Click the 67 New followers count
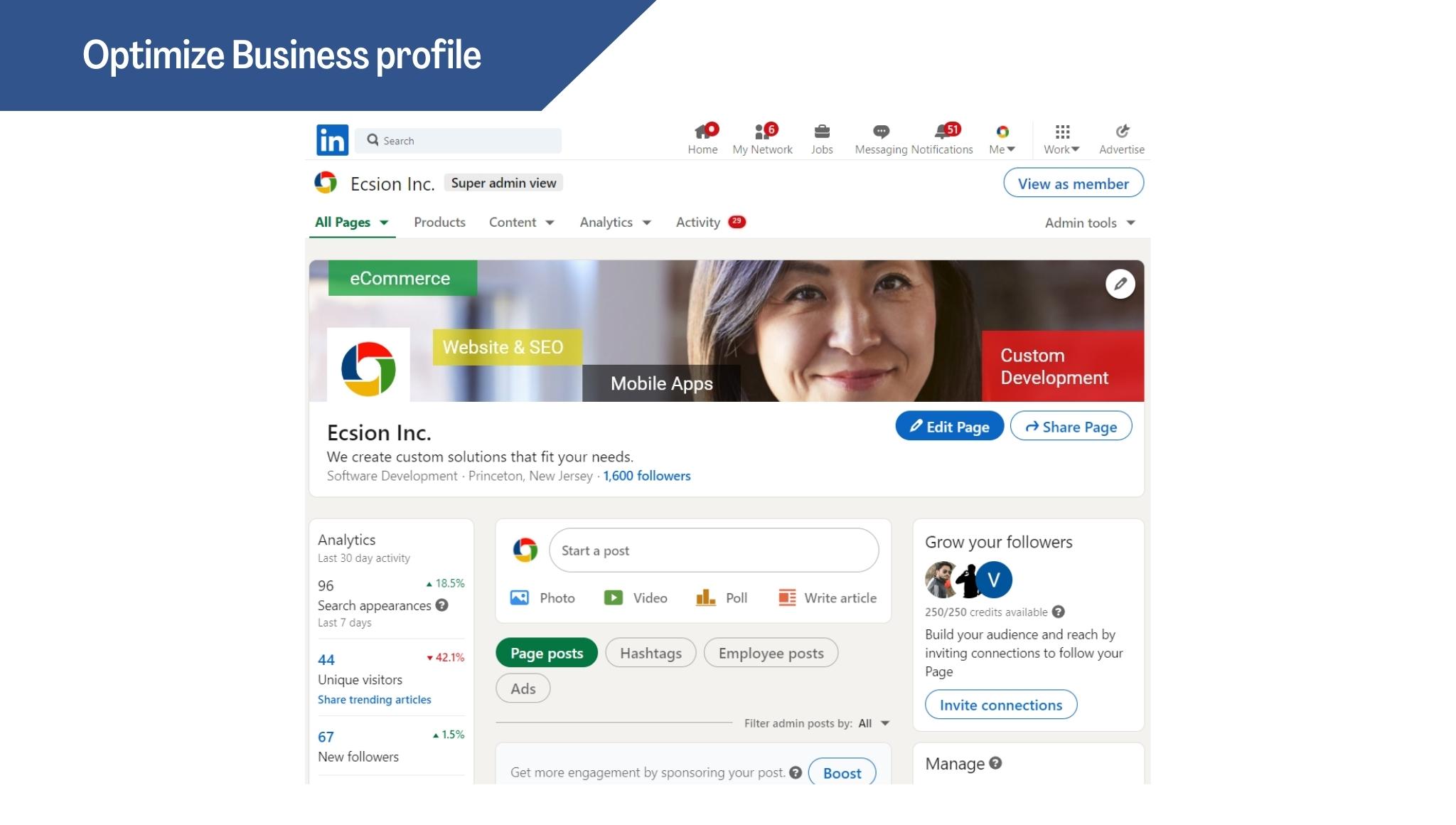 coord(326,737)
